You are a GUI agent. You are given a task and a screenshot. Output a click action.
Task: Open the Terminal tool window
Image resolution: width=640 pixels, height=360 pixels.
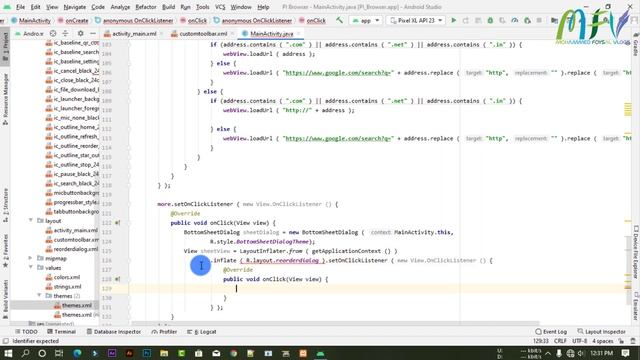tap(62, 332)
